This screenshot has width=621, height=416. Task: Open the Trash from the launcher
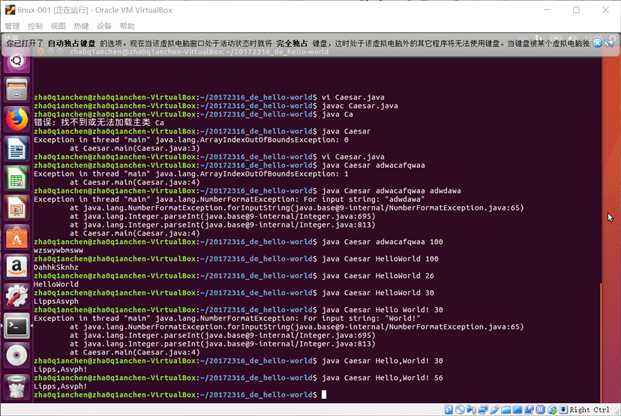(16, 387)
